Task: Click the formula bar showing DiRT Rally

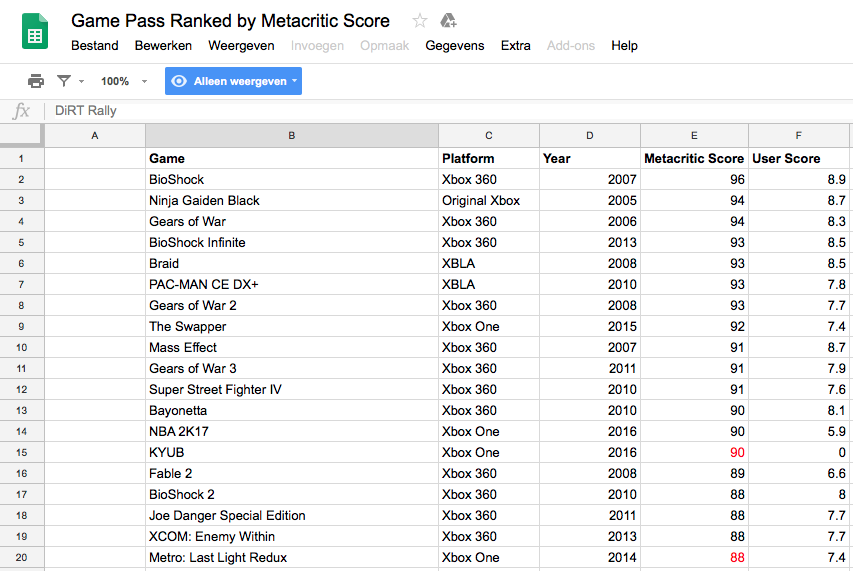Action: [x=450, y=110]
